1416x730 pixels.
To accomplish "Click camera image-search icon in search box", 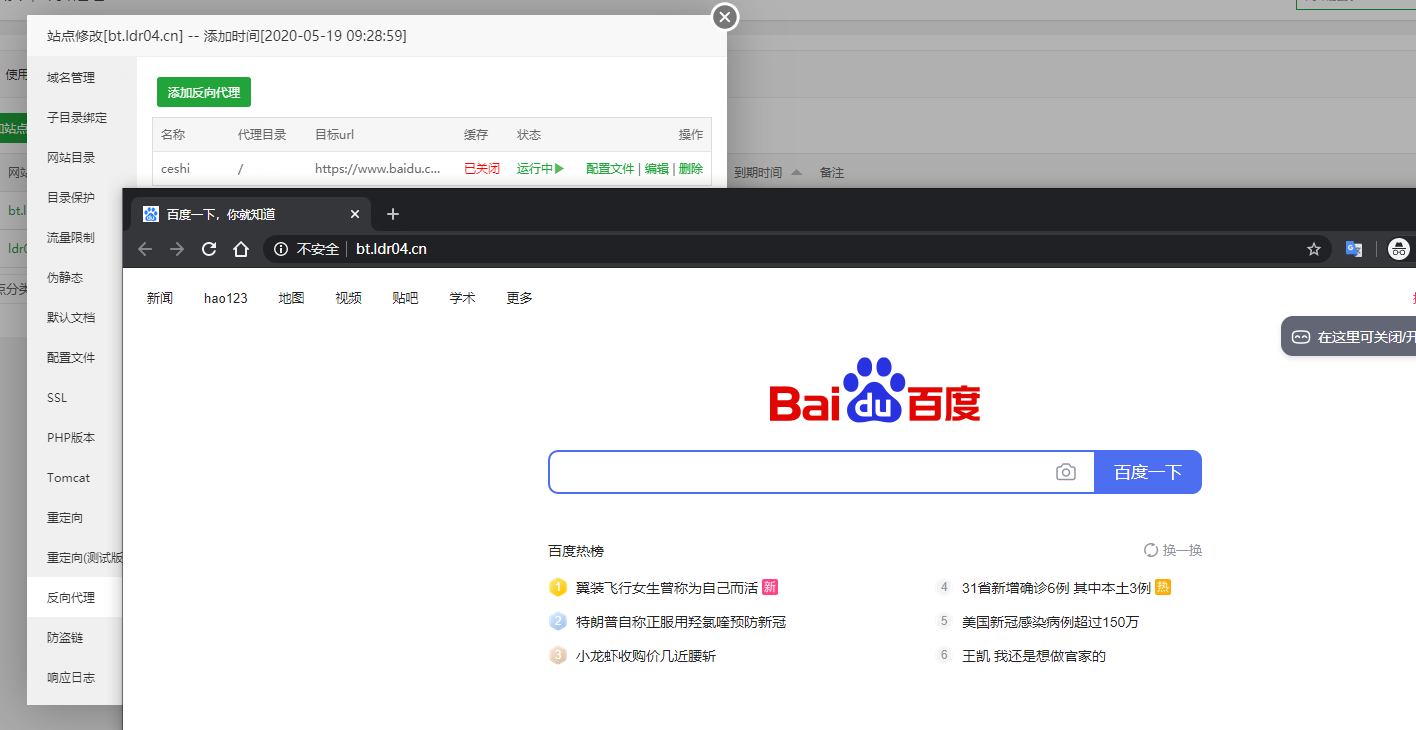I will [1066, 472].
